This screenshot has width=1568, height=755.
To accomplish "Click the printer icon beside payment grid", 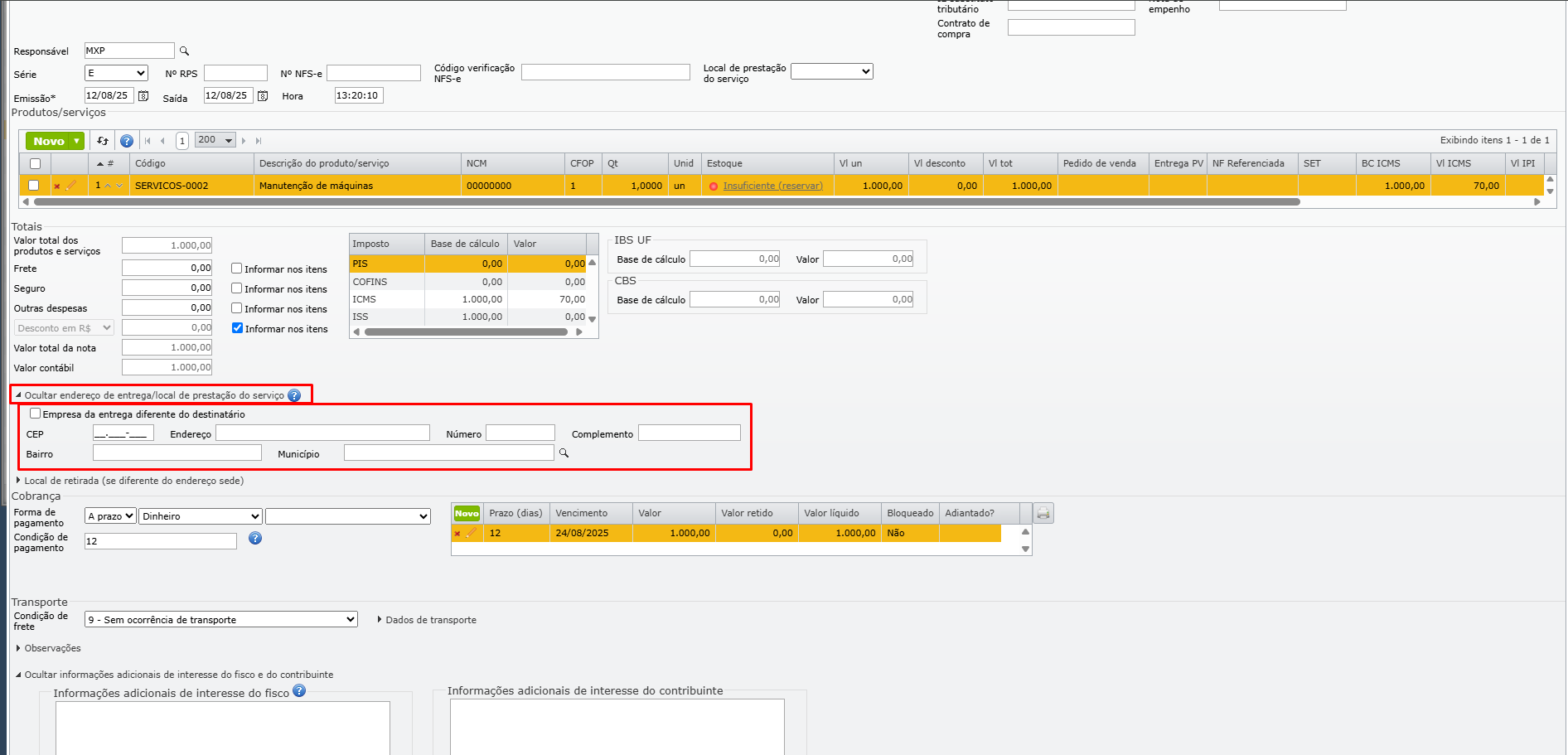I will click(1043, 514).
